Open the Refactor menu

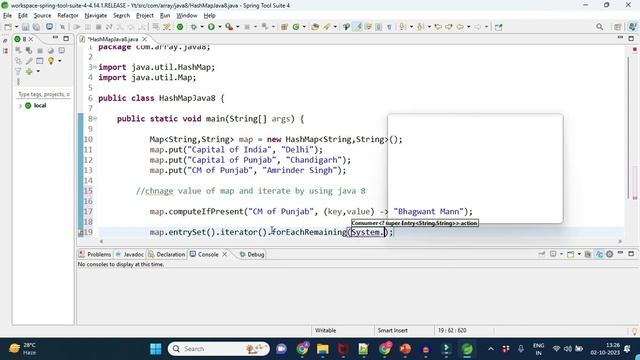68,16
